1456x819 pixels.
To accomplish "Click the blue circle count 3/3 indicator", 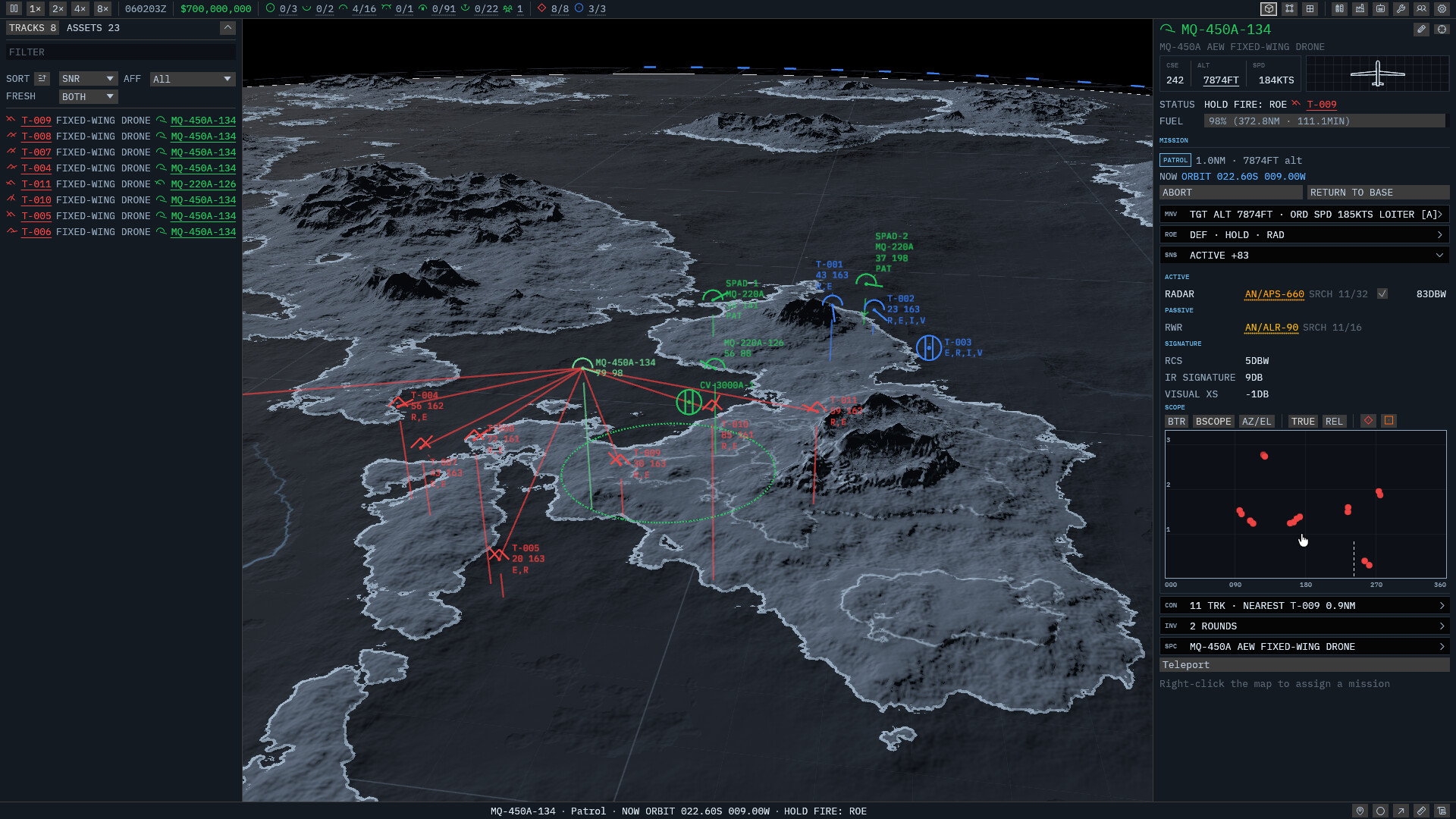I will (x=590, y=9).
